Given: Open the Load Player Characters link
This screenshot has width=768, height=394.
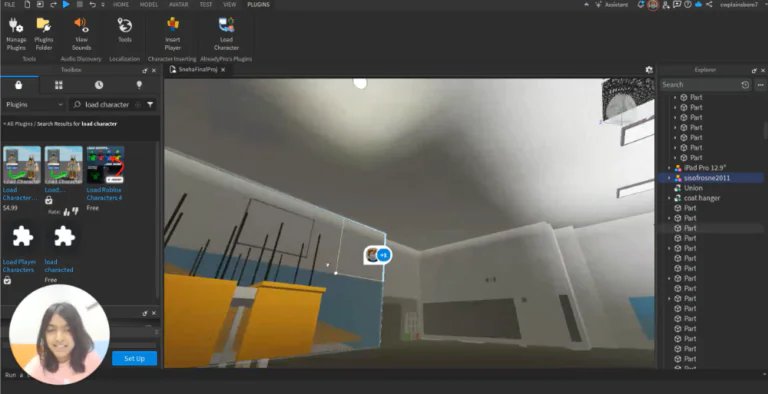Looking at the screenshot, I should point(19,266).
